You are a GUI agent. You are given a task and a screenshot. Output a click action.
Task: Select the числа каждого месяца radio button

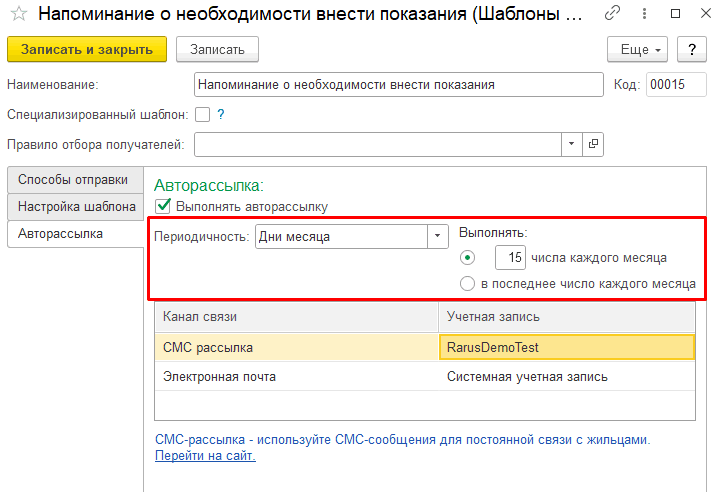(x=467, y=258)
